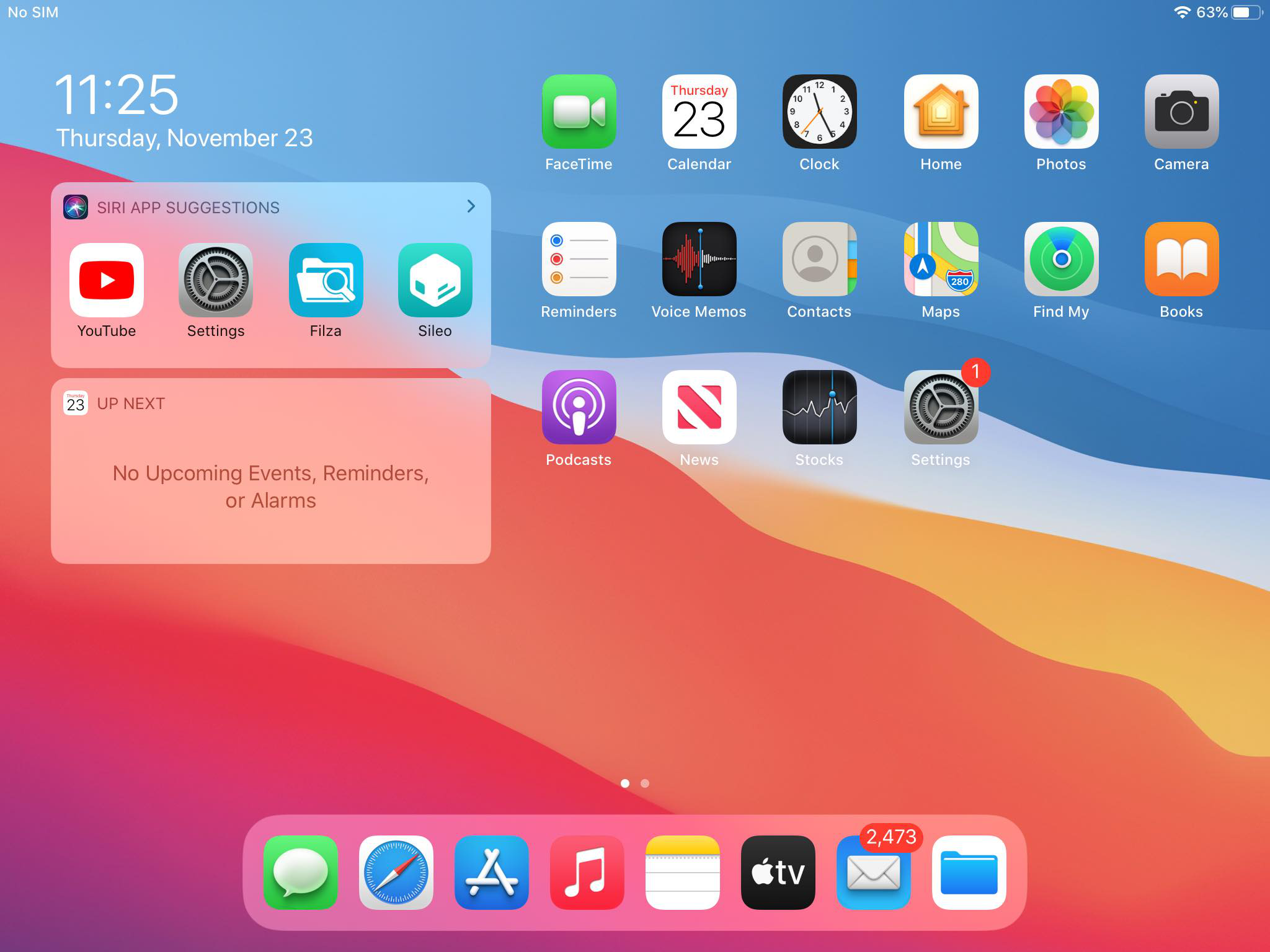The width and height of the screenshot is (1270, 952).
Task: Open the Files app in the dock
Action: click(969, 873)
